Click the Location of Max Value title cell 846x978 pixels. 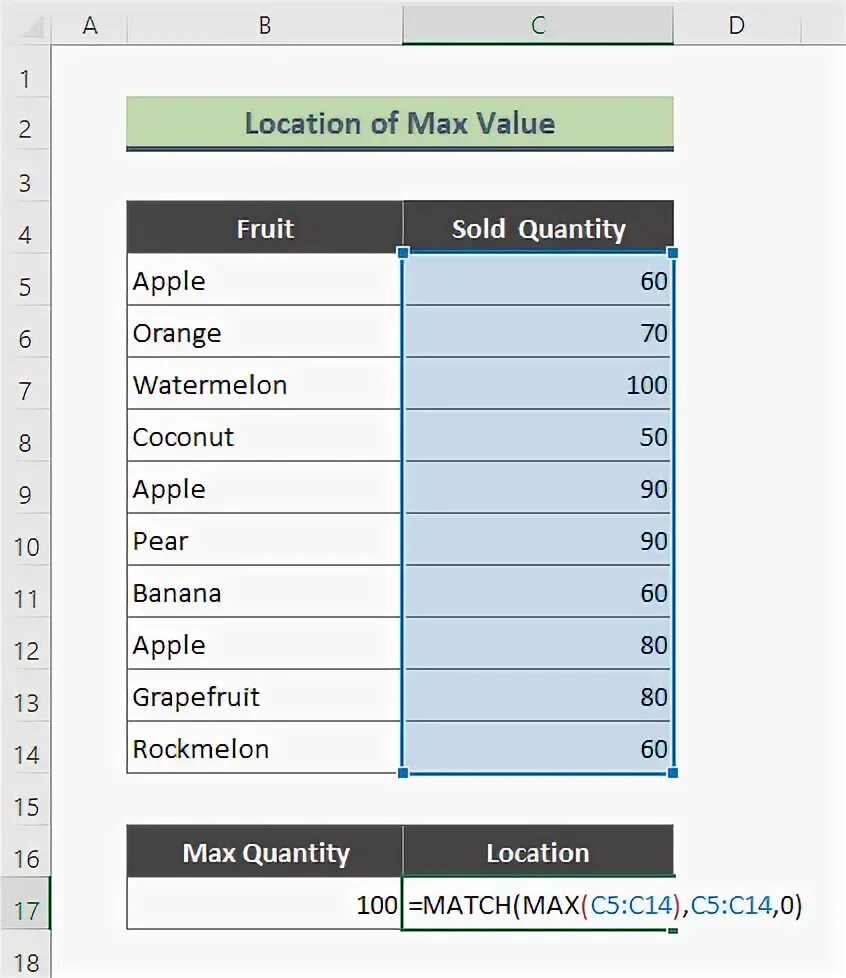(400, 123)
